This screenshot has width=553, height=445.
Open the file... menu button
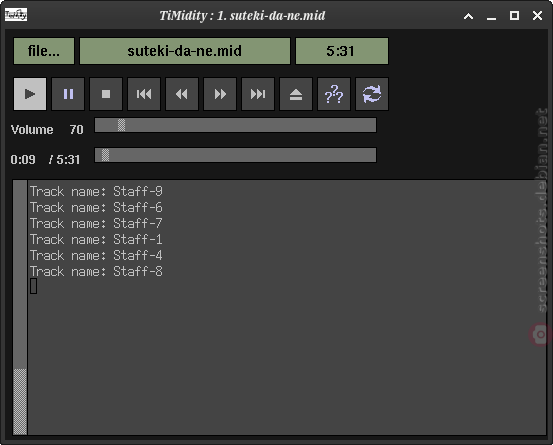coord(44,51)
